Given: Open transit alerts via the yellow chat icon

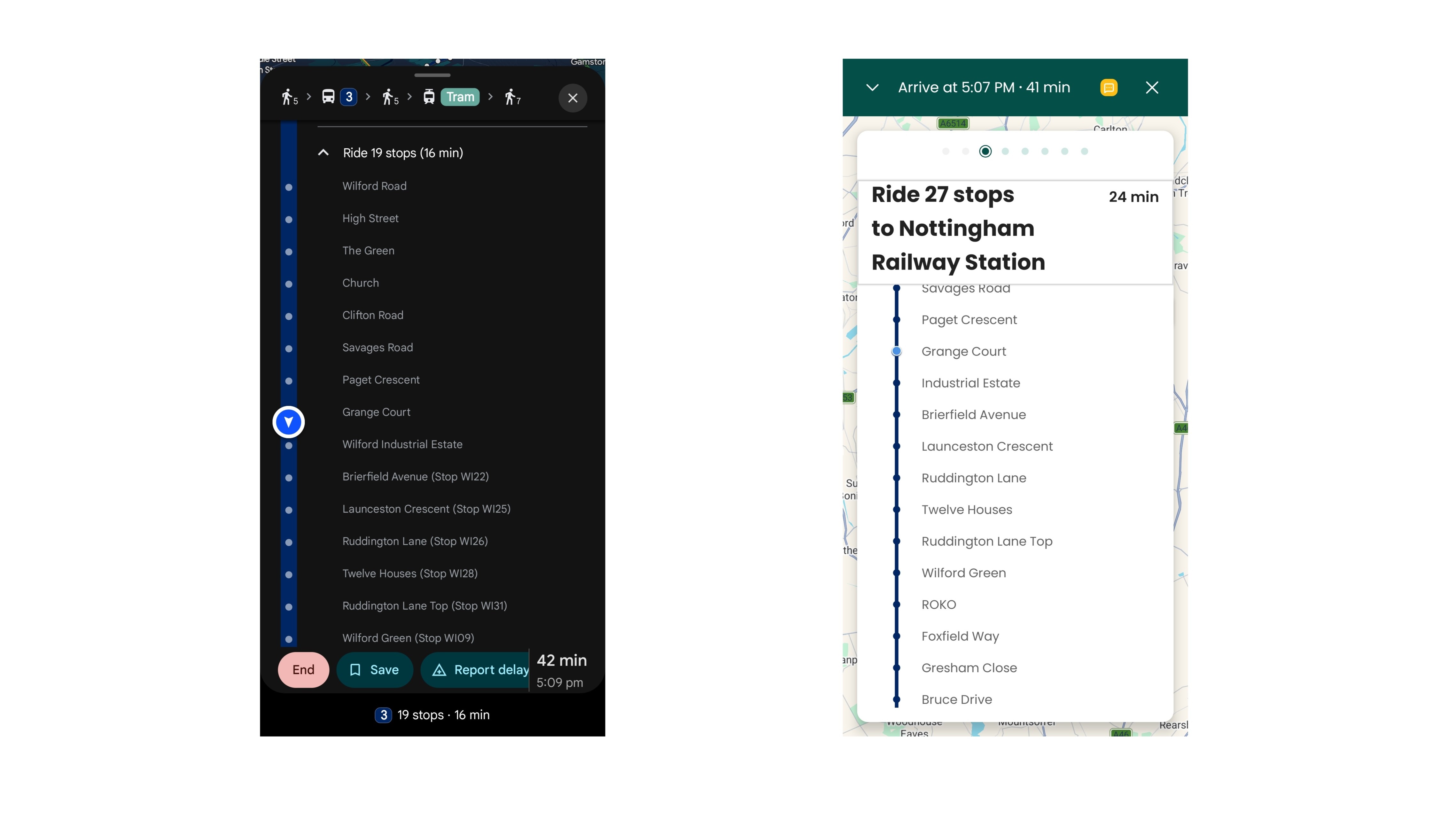Looking at the screenshot, I should (x=1109, y=87).
